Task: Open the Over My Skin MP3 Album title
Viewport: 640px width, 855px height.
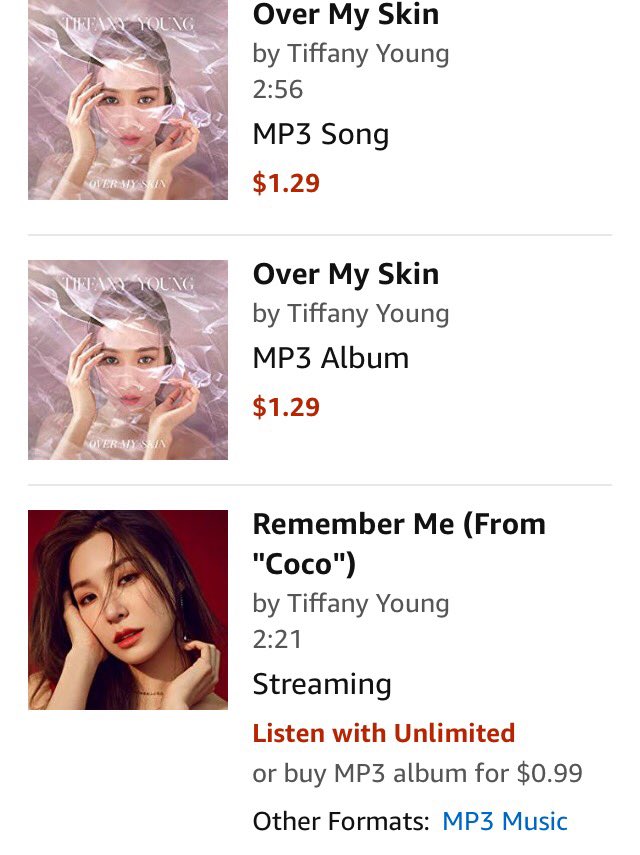Action: (345, 274)
